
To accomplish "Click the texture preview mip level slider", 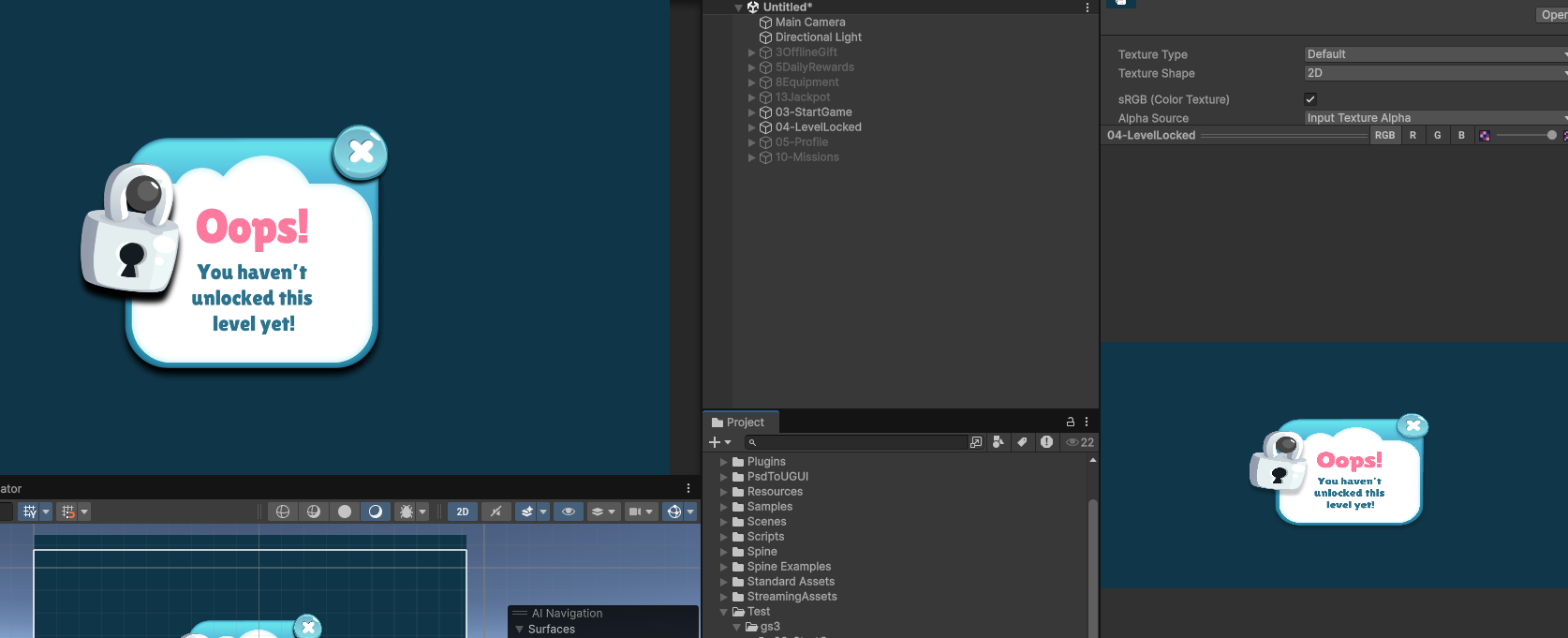I will (1525, 136).
